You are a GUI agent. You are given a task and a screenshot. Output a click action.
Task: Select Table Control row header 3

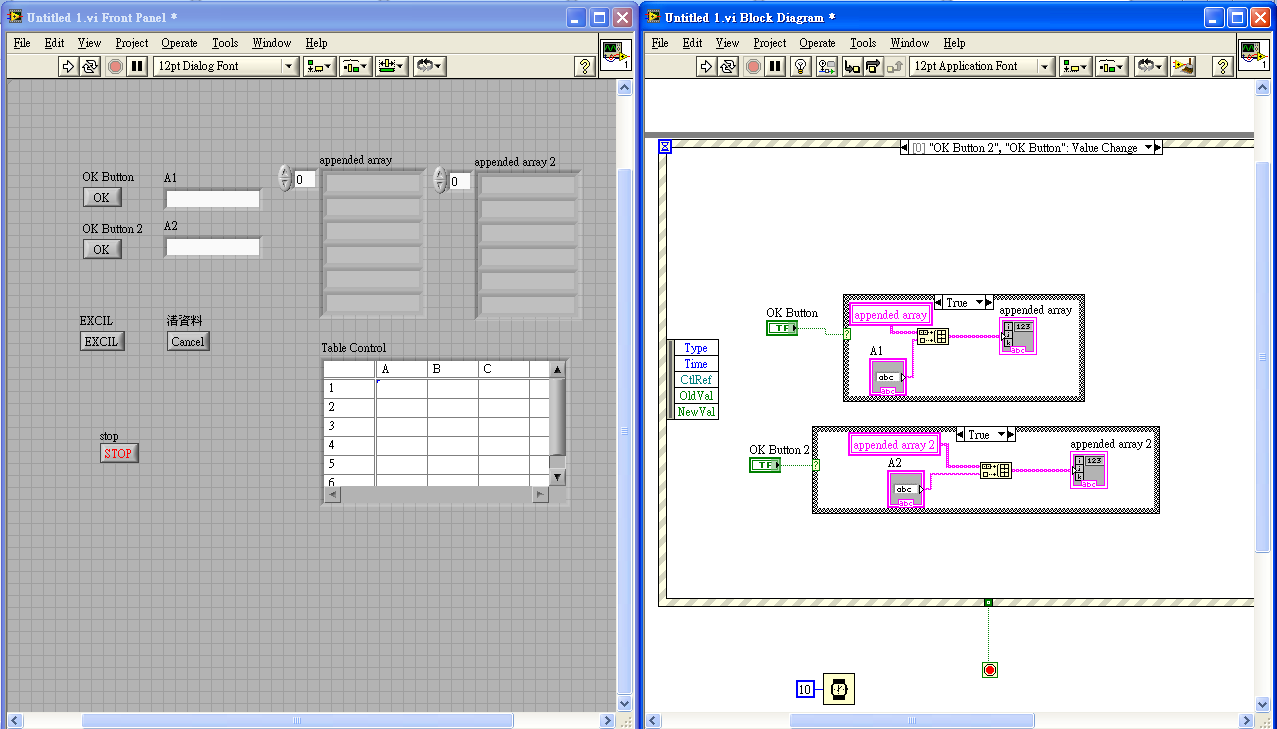[x=349, y=426]
